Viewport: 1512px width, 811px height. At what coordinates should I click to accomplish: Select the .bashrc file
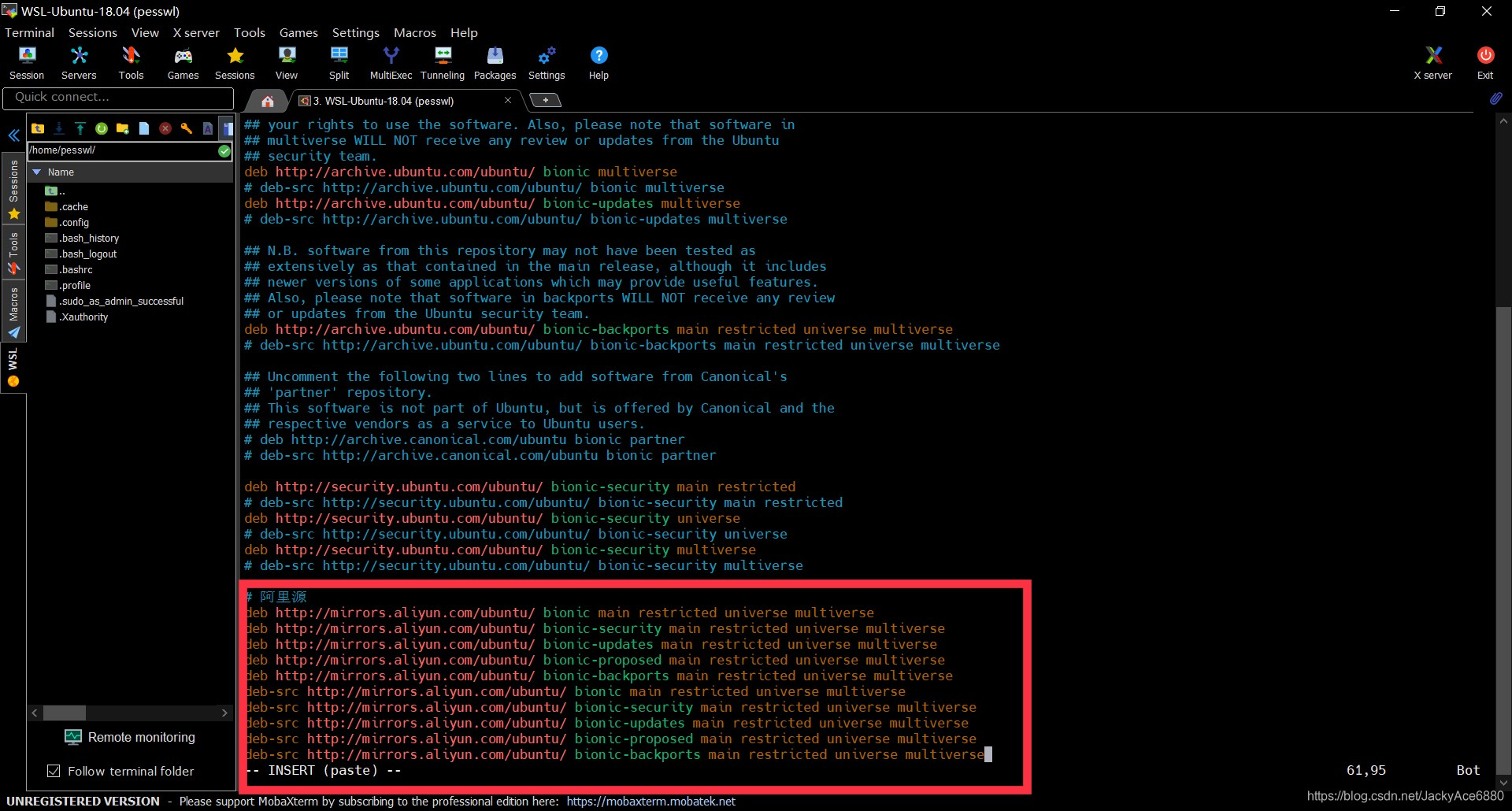69,269
